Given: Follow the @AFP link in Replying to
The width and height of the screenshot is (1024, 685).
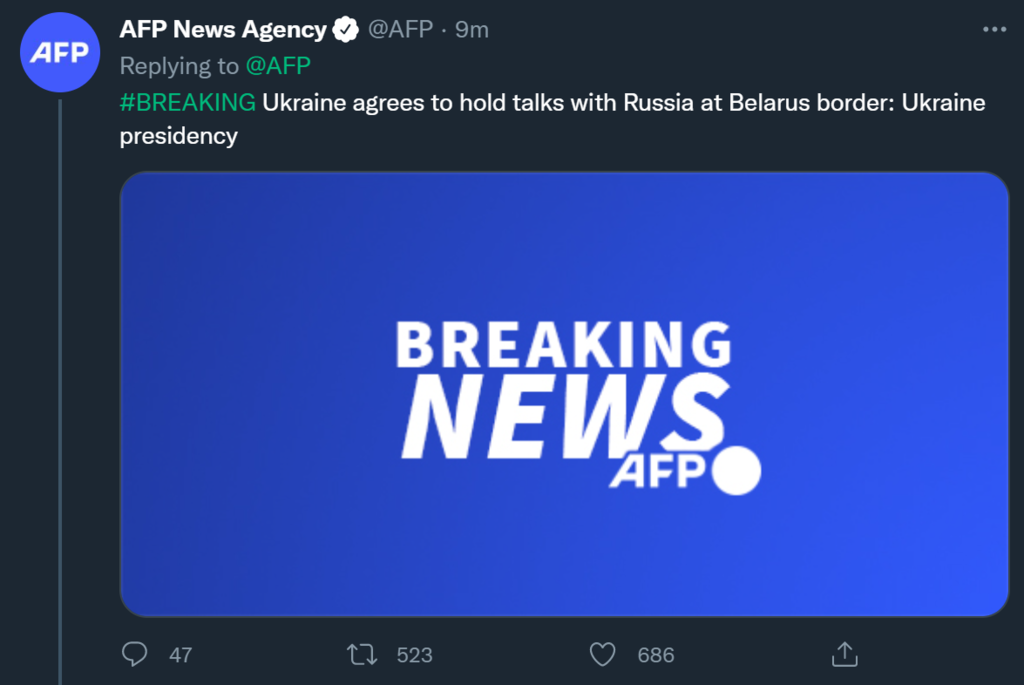Looking at the screenshot, I should 278,66.
